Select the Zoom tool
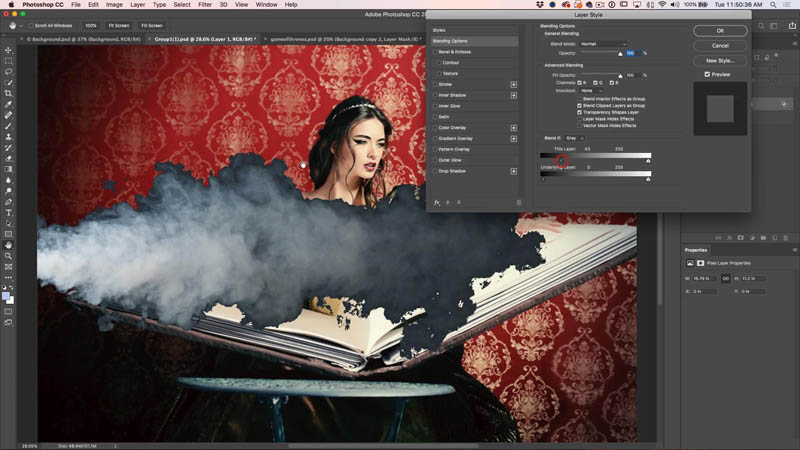 coord(8,256)
